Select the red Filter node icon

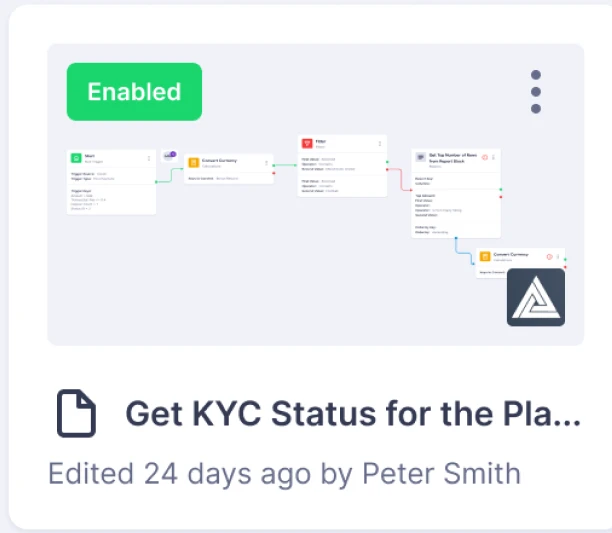[x=306, y=144]
